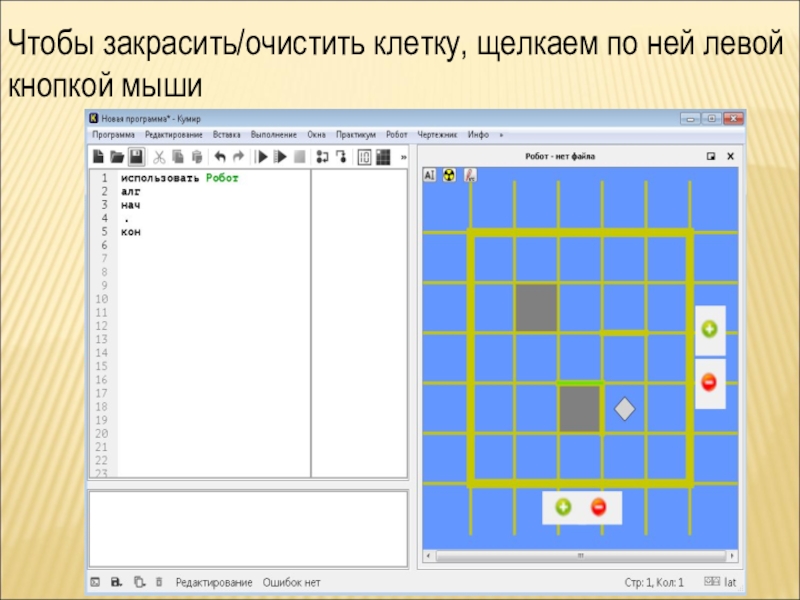Click the 'использовать Робот' code line
Image resolution: width=800 pixels, height=600 pixels.
[x=180, y=178]
